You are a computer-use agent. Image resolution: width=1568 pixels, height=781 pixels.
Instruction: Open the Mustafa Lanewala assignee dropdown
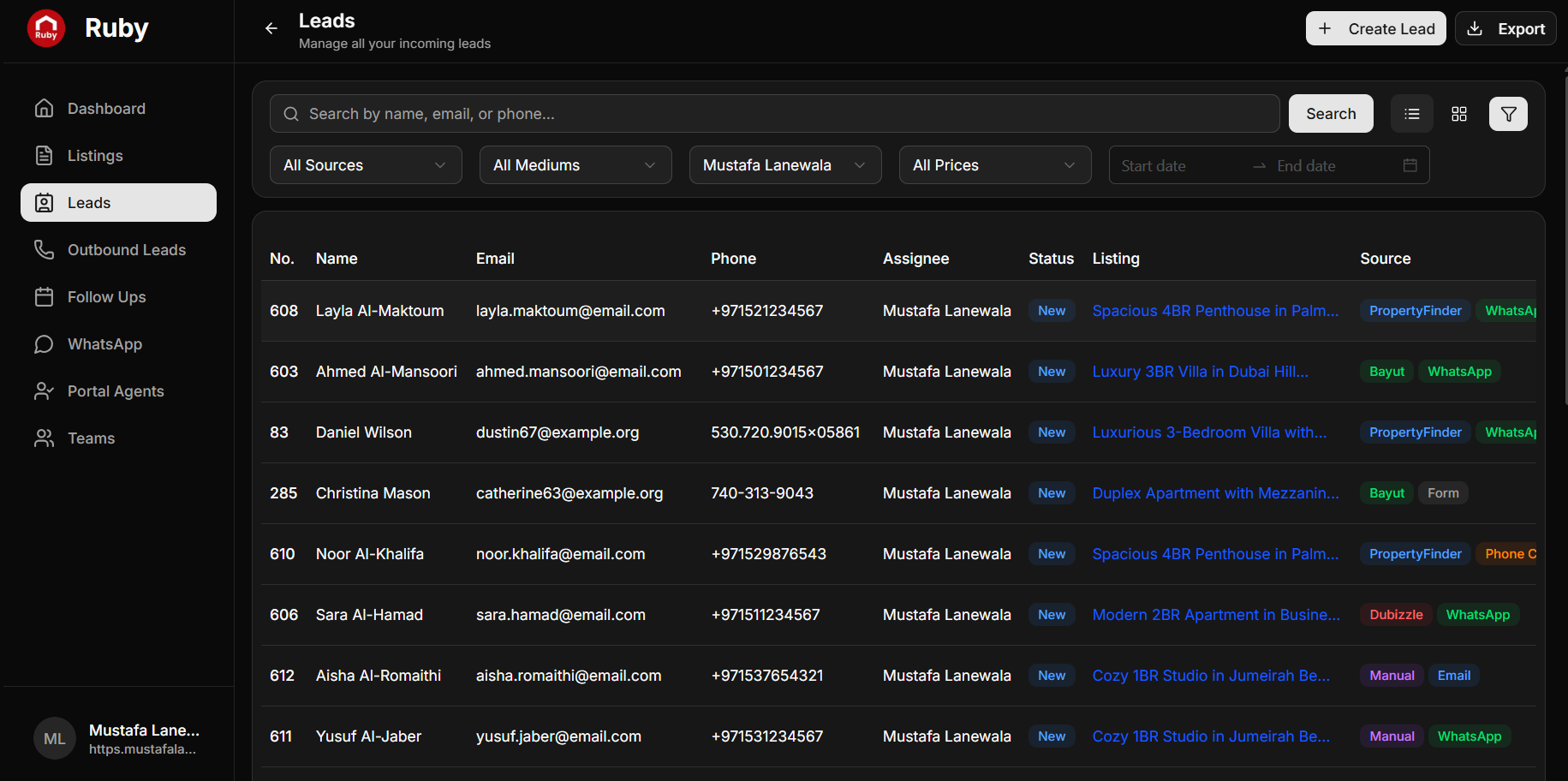pyautogui.click(x=784, y=165)
